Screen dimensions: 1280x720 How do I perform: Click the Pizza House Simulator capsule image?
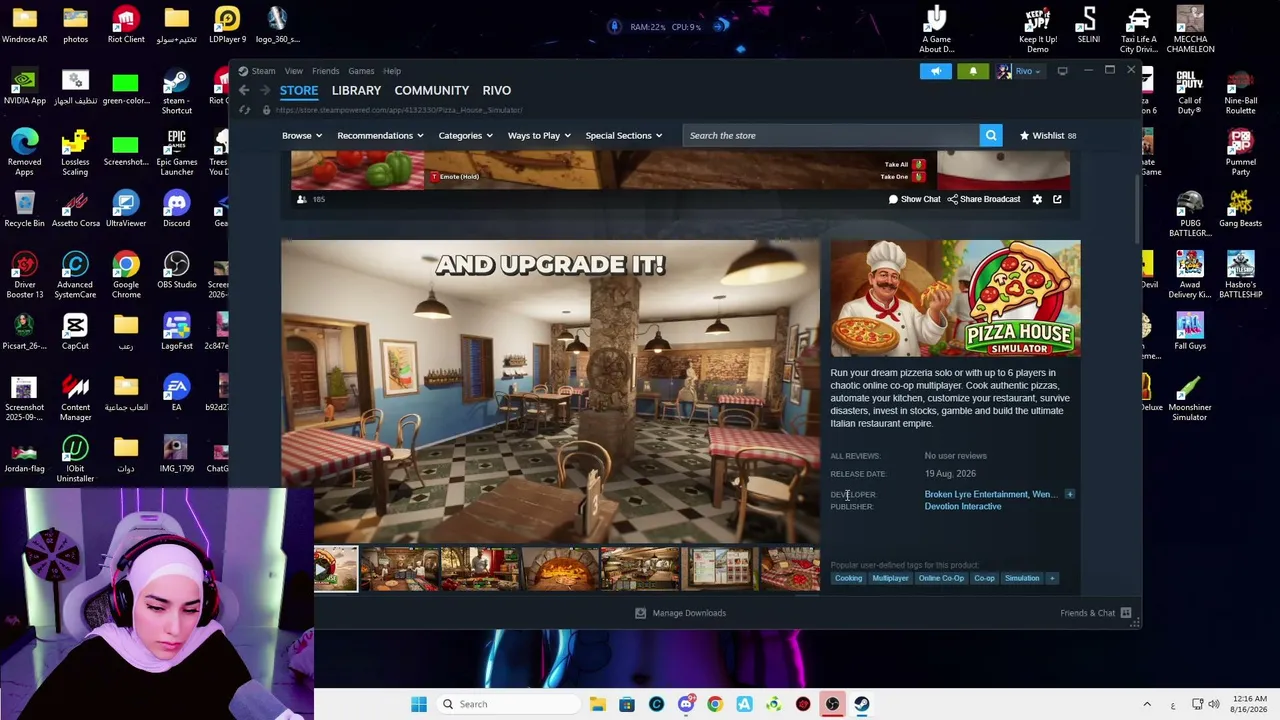click(955, 298)
